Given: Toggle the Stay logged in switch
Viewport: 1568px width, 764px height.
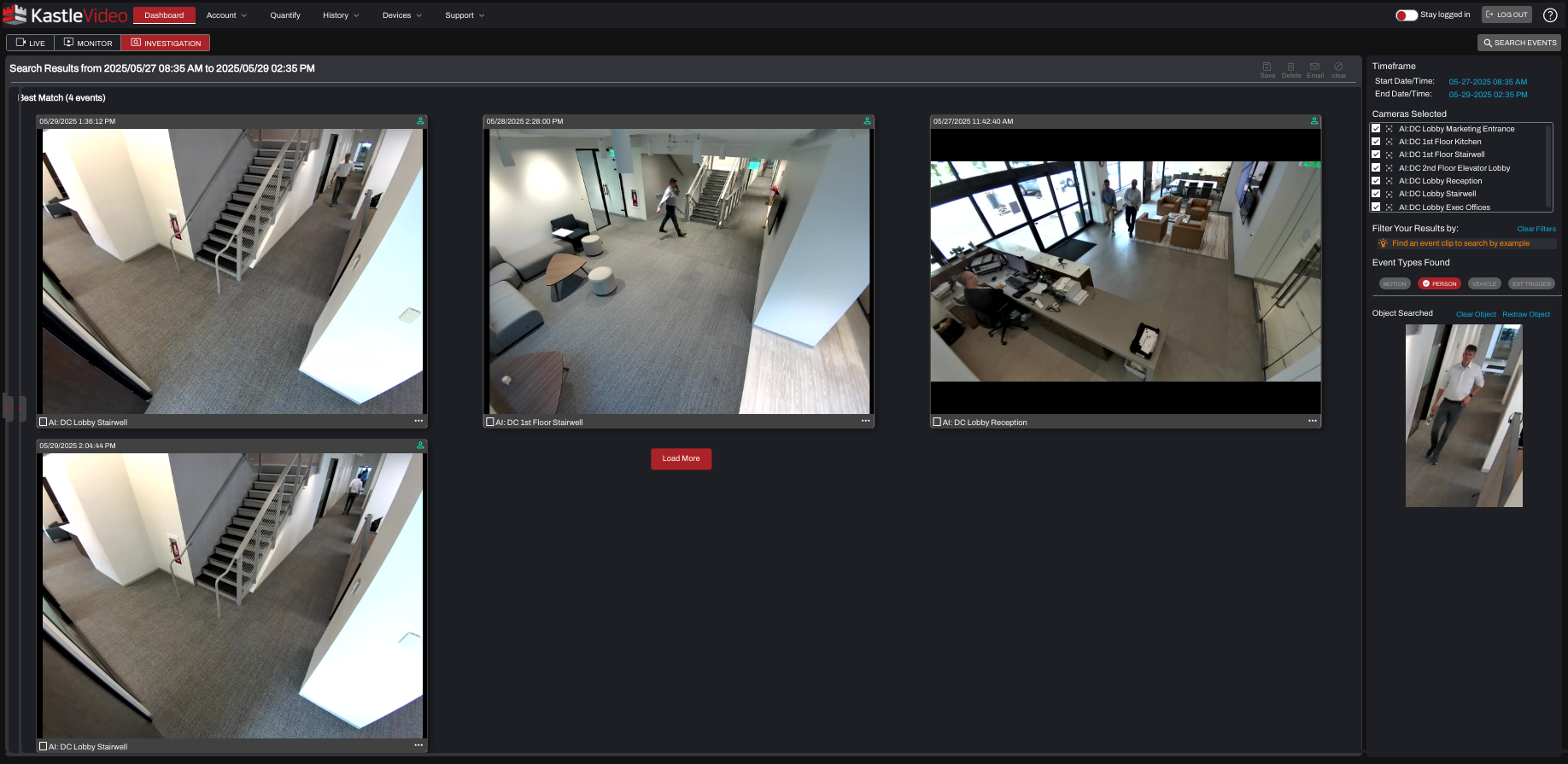Looking at the screenshot, I should pos(1406,15).
